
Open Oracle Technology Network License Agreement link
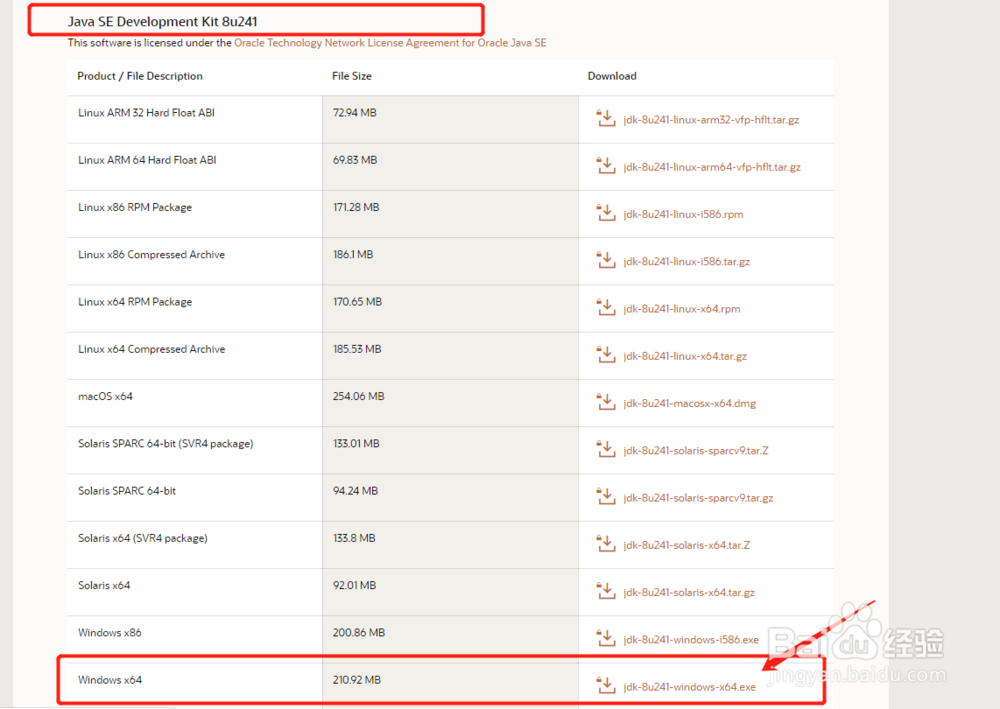(x=390, y=43)
